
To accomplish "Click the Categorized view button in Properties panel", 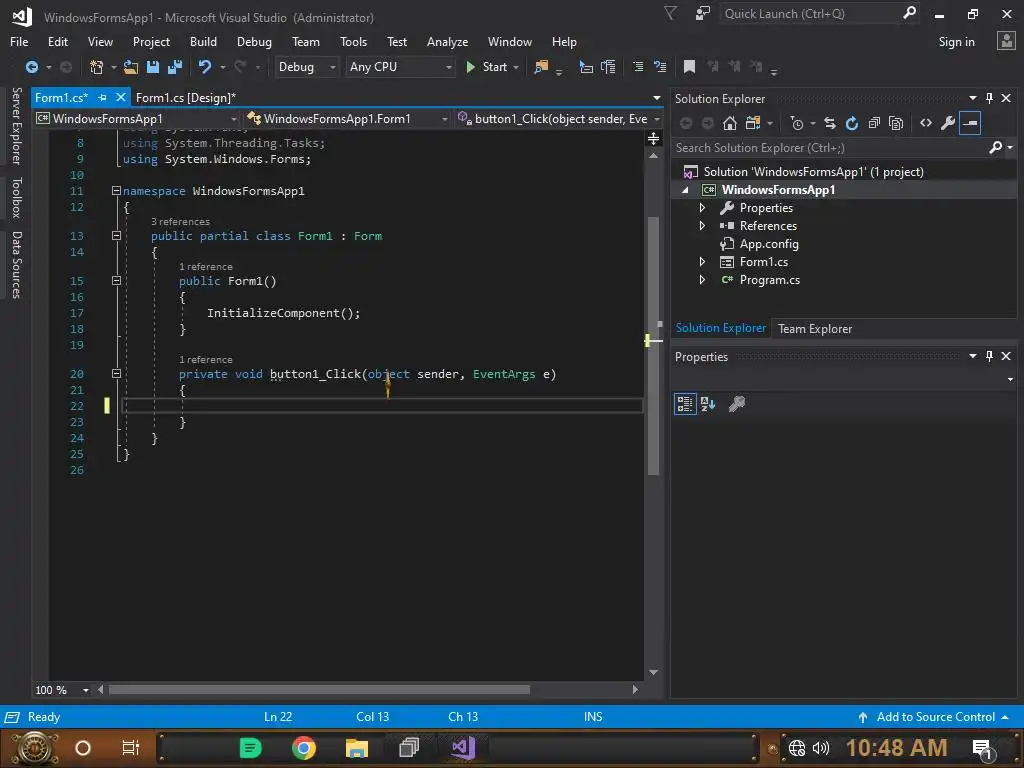I will (685, 404).
